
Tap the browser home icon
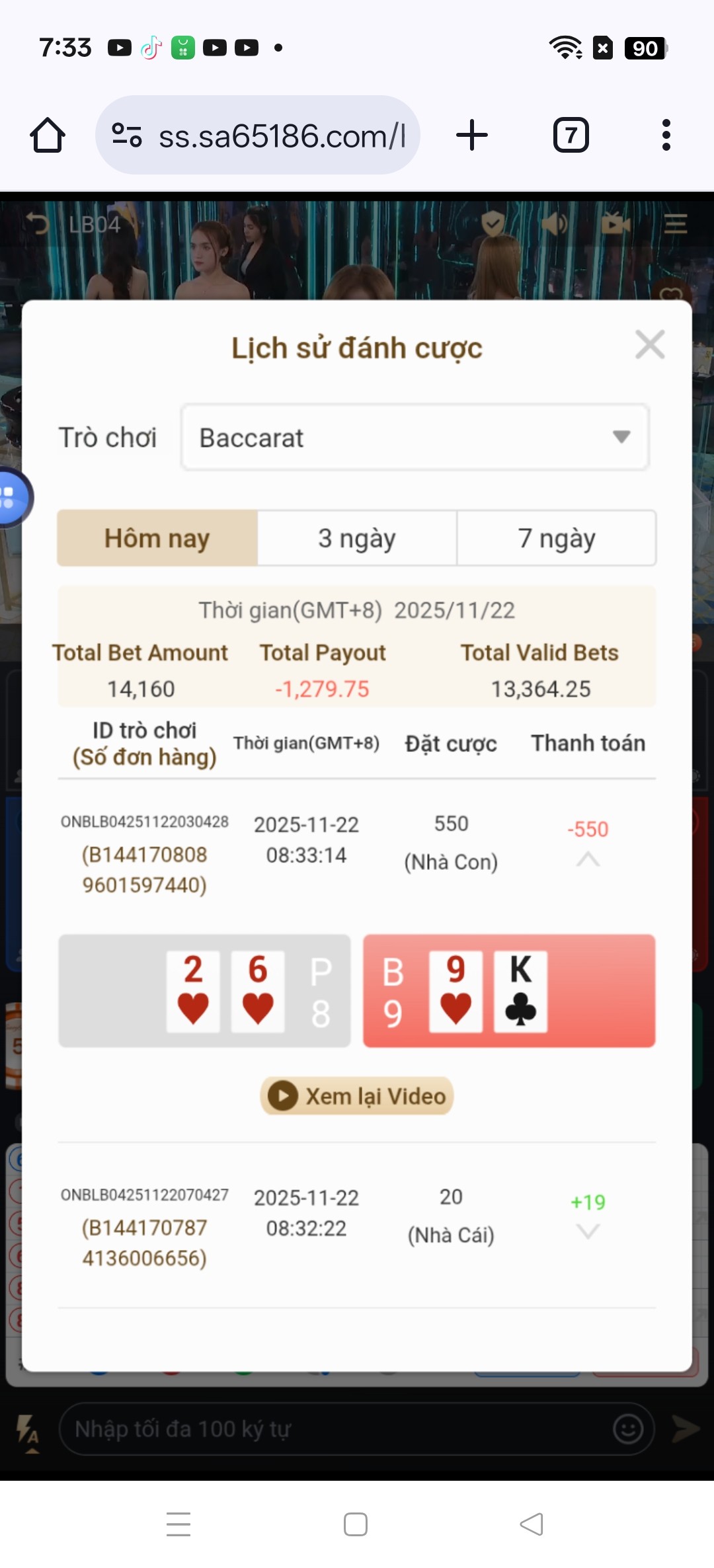(x=48, y=136)
